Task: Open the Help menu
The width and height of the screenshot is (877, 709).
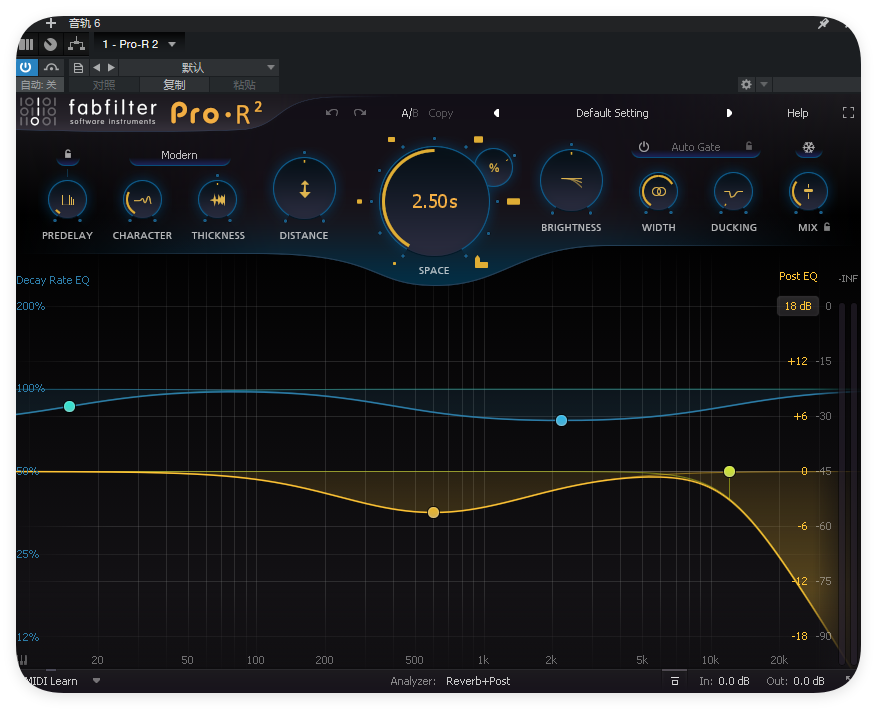Action: pyautogui.click(x=798, y=114)
